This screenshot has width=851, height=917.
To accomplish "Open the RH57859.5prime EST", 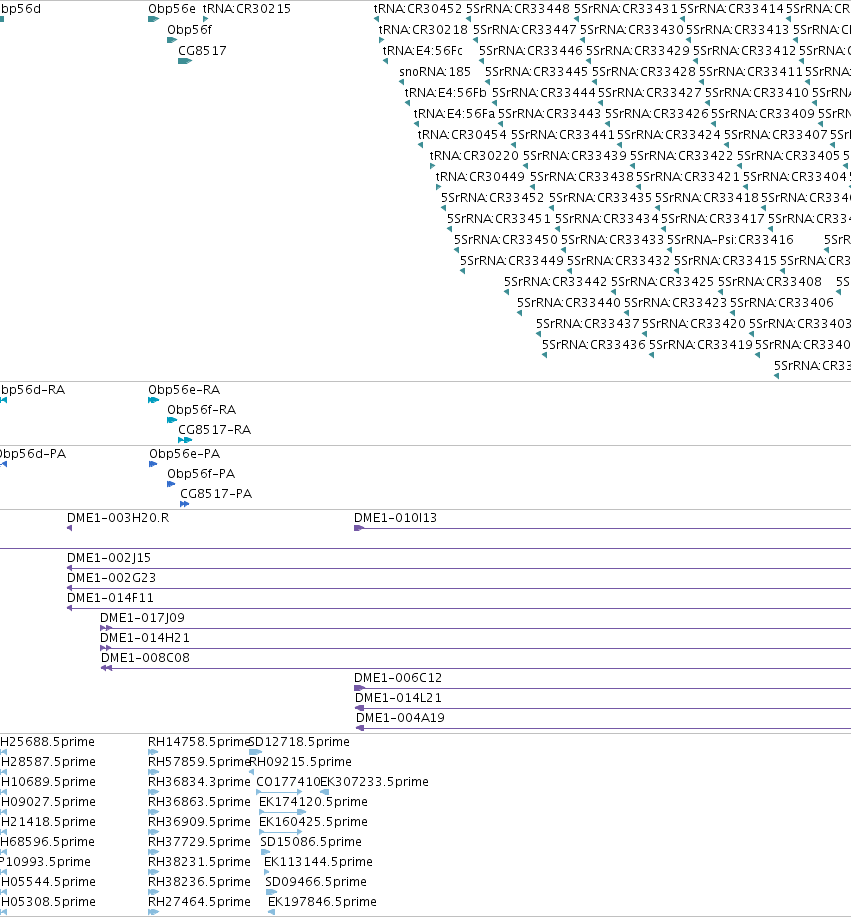I will point(199,762).
